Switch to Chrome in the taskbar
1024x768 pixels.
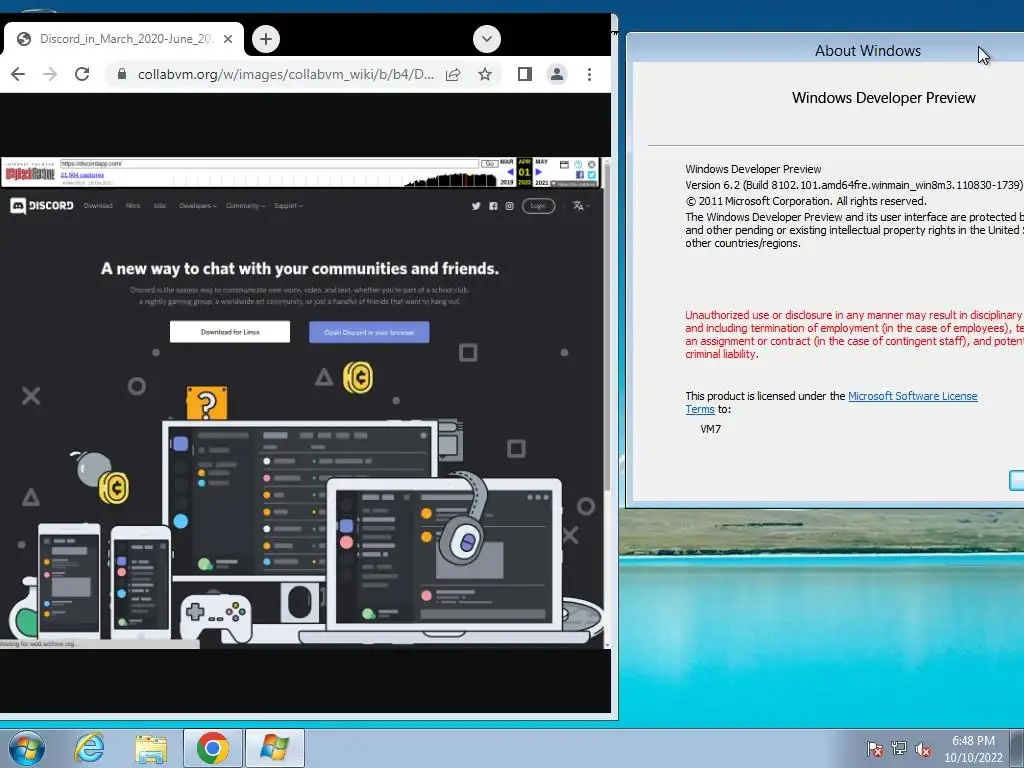click(212, 748)
